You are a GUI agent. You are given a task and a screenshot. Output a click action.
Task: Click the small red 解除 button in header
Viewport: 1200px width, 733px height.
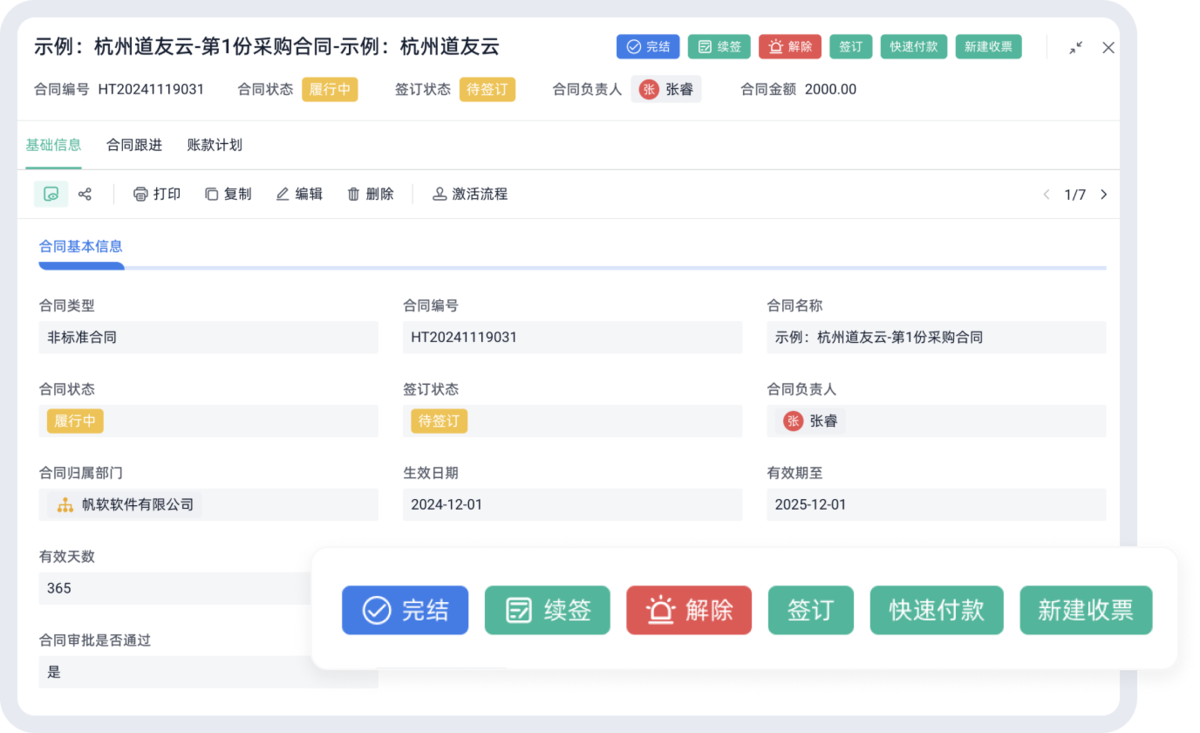tap(790, 47)
